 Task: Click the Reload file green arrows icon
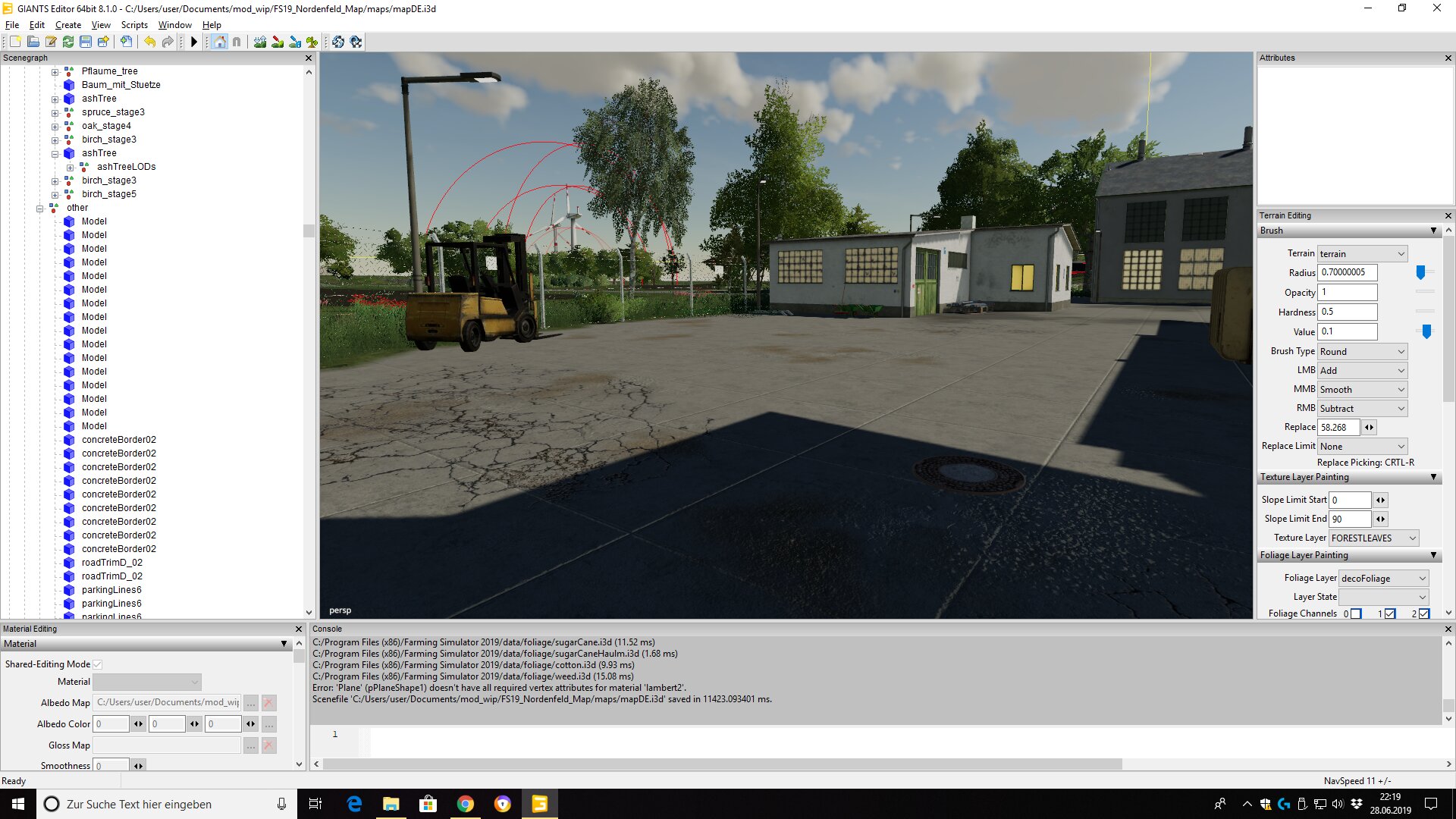click(x=68, y=42)
